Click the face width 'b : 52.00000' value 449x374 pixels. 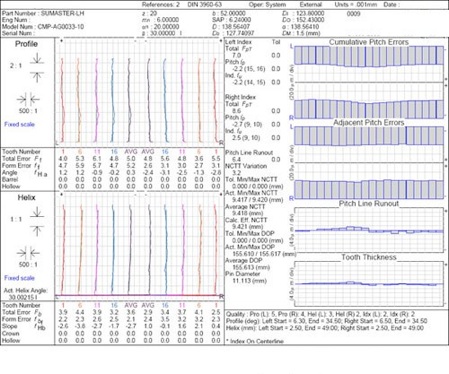tap(229, 13)
